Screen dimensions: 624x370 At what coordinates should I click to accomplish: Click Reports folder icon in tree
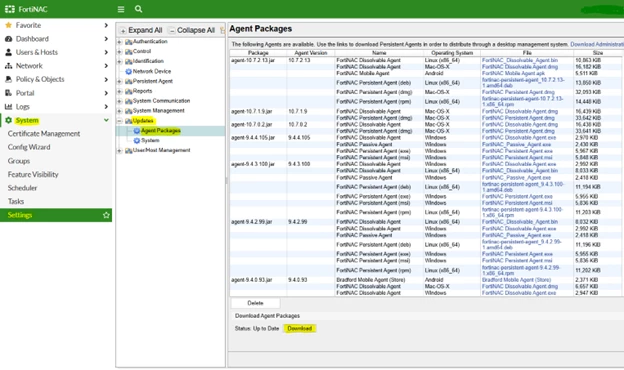click(129, 91)
